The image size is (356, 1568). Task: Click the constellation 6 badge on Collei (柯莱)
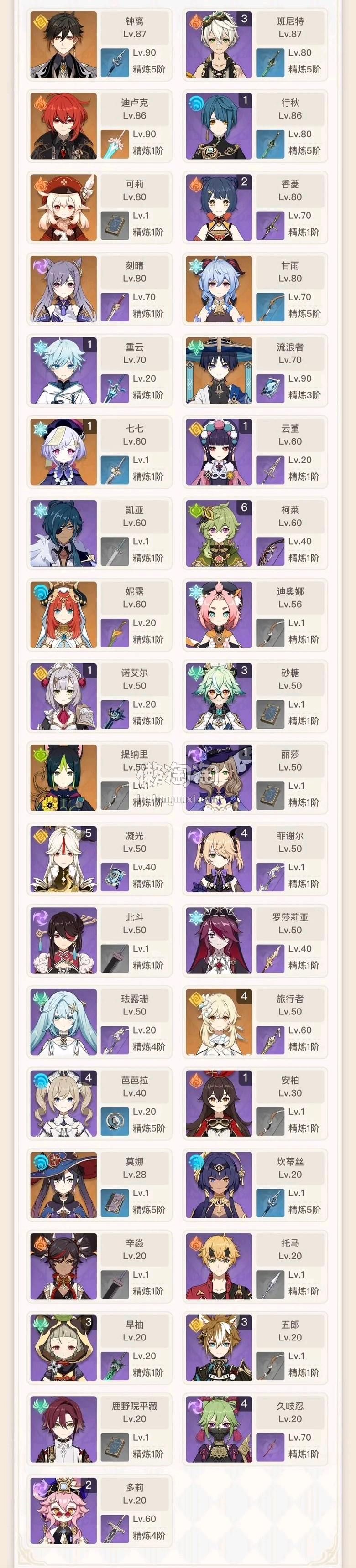coord(244,507)
